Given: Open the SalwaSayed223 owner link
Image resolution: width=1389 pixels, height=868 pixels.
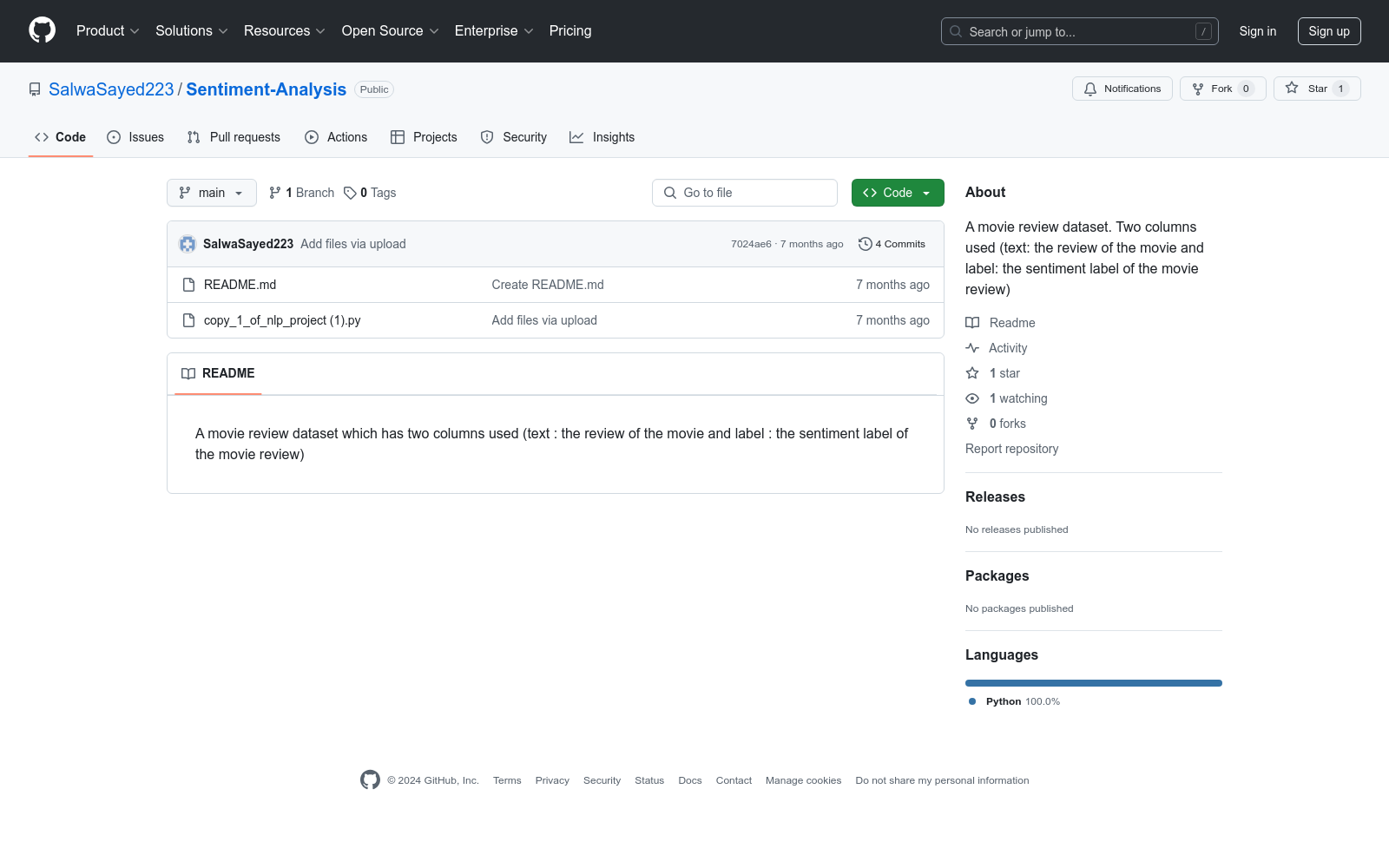Looking at the screenshot, I should pyautogui.click(x=111, y=89).
